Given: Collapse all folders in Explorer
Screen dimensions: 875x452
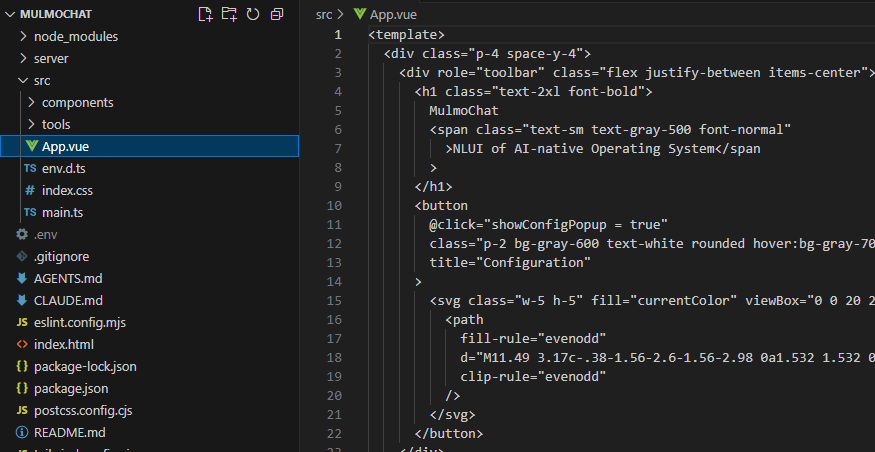Looking at the screenshot, I should click(277, 14).
